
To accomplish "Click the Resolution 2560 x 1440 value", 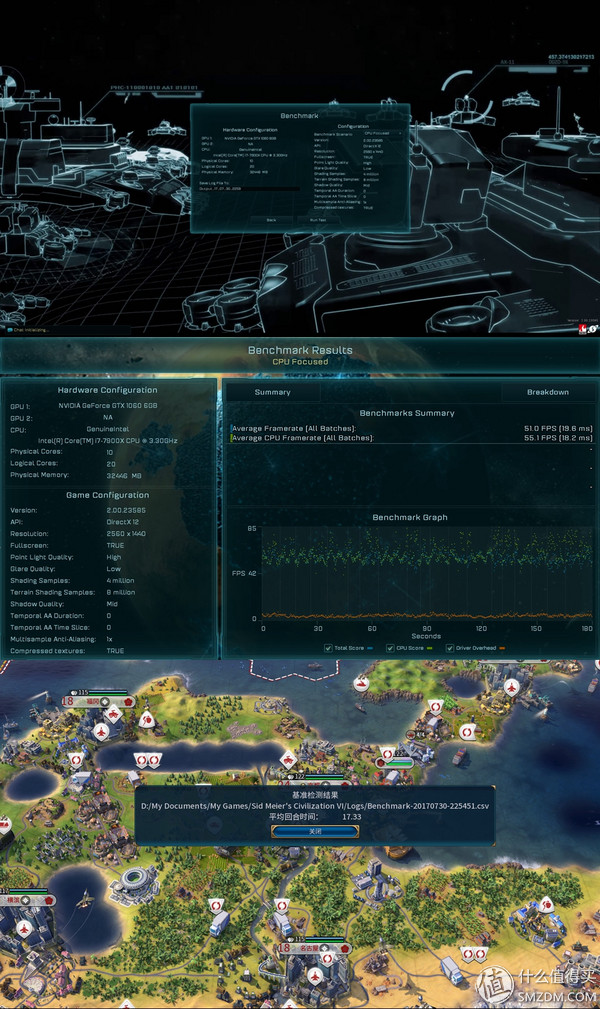I will tap(126, 533).
